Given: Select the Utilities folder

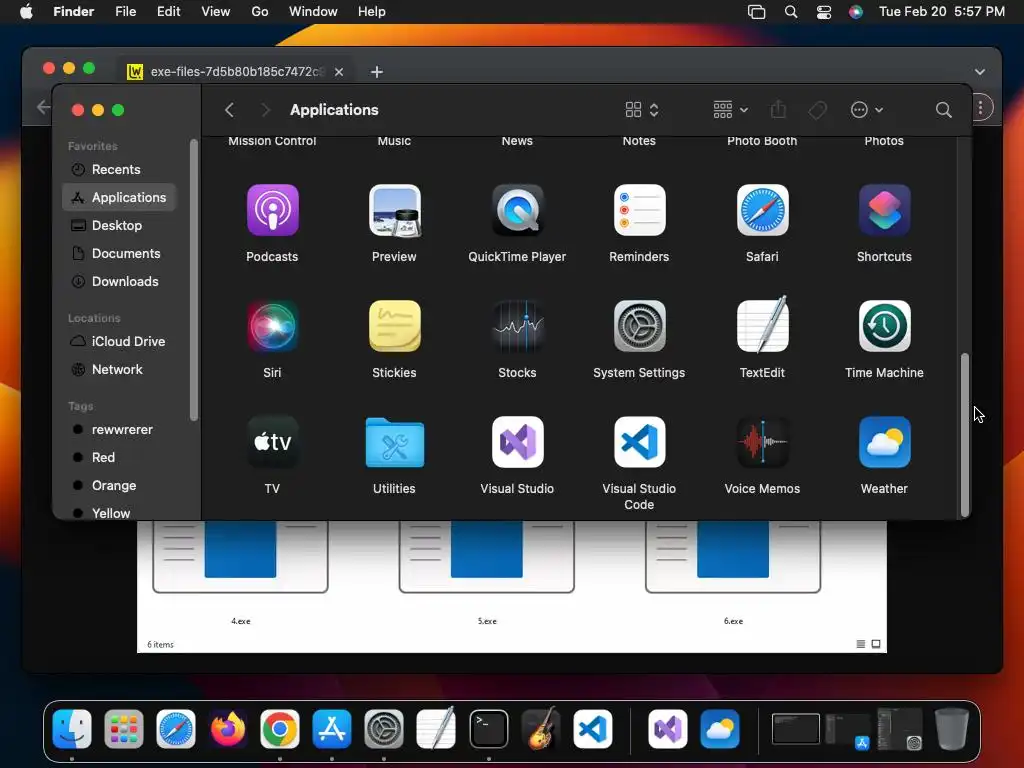Looking at the screenshot, I should (394, 442).
